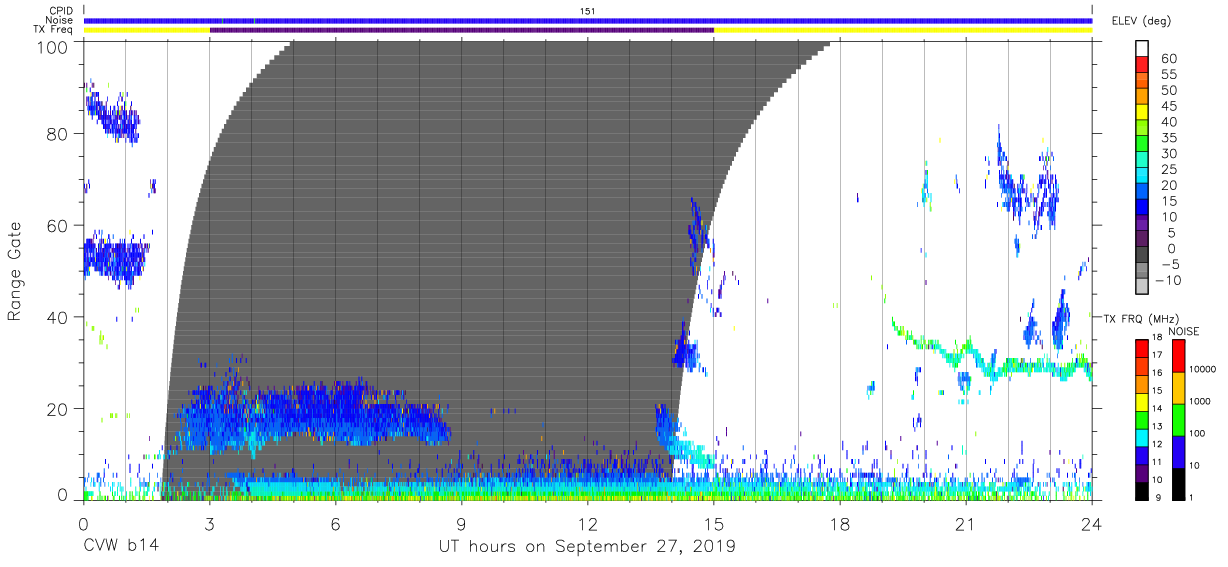Click the Range Gate axis label
1228x567 pixels.
[16, 272]
